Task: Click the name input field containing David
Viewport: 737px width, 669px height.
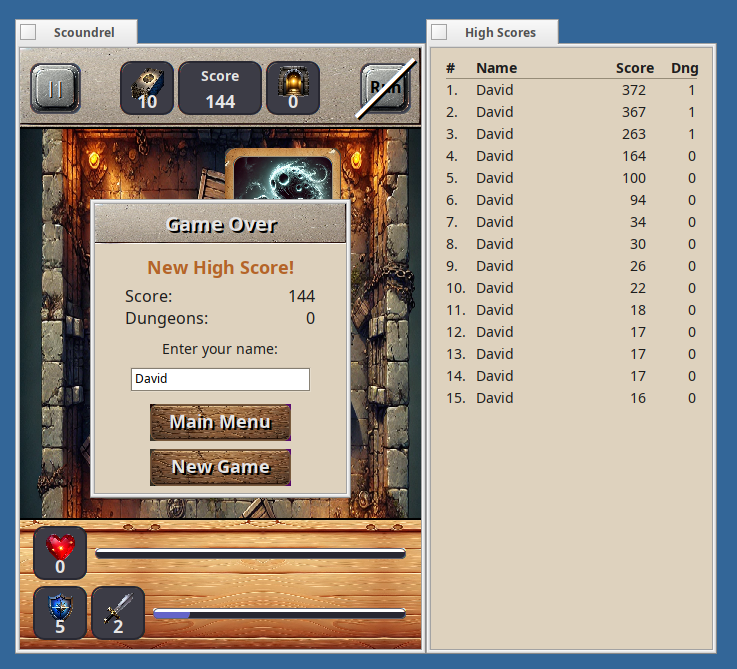Action: (x=220, y=379)
